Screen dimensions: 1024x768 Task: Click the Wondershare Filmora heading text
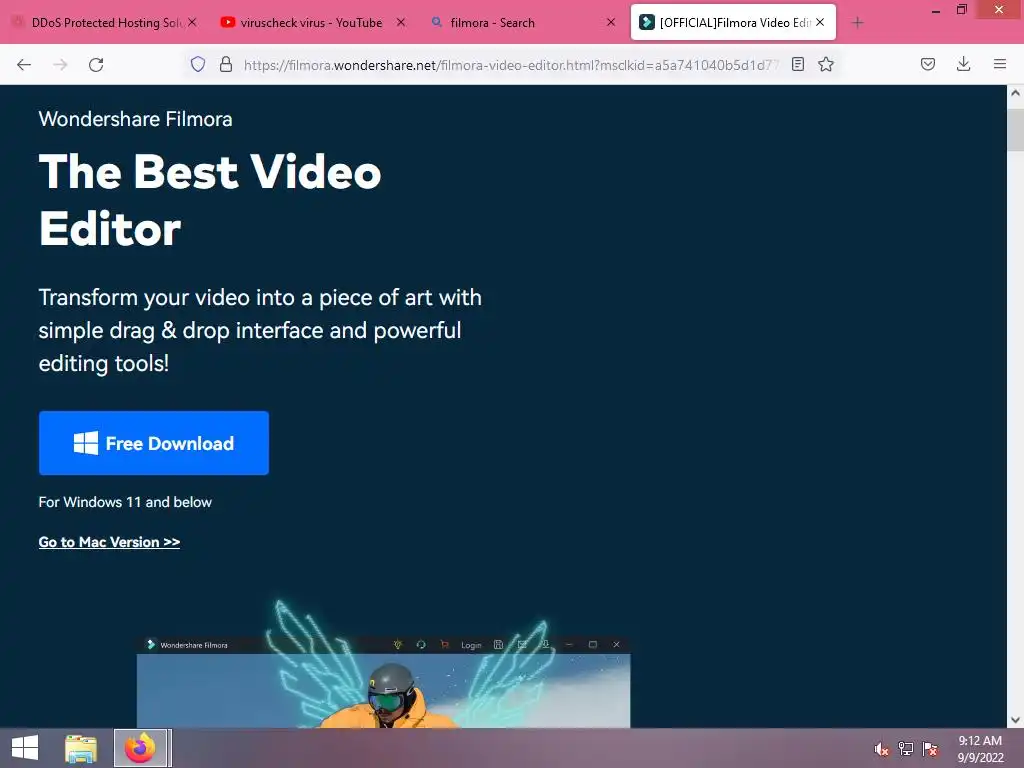click(x=135, y=119)
